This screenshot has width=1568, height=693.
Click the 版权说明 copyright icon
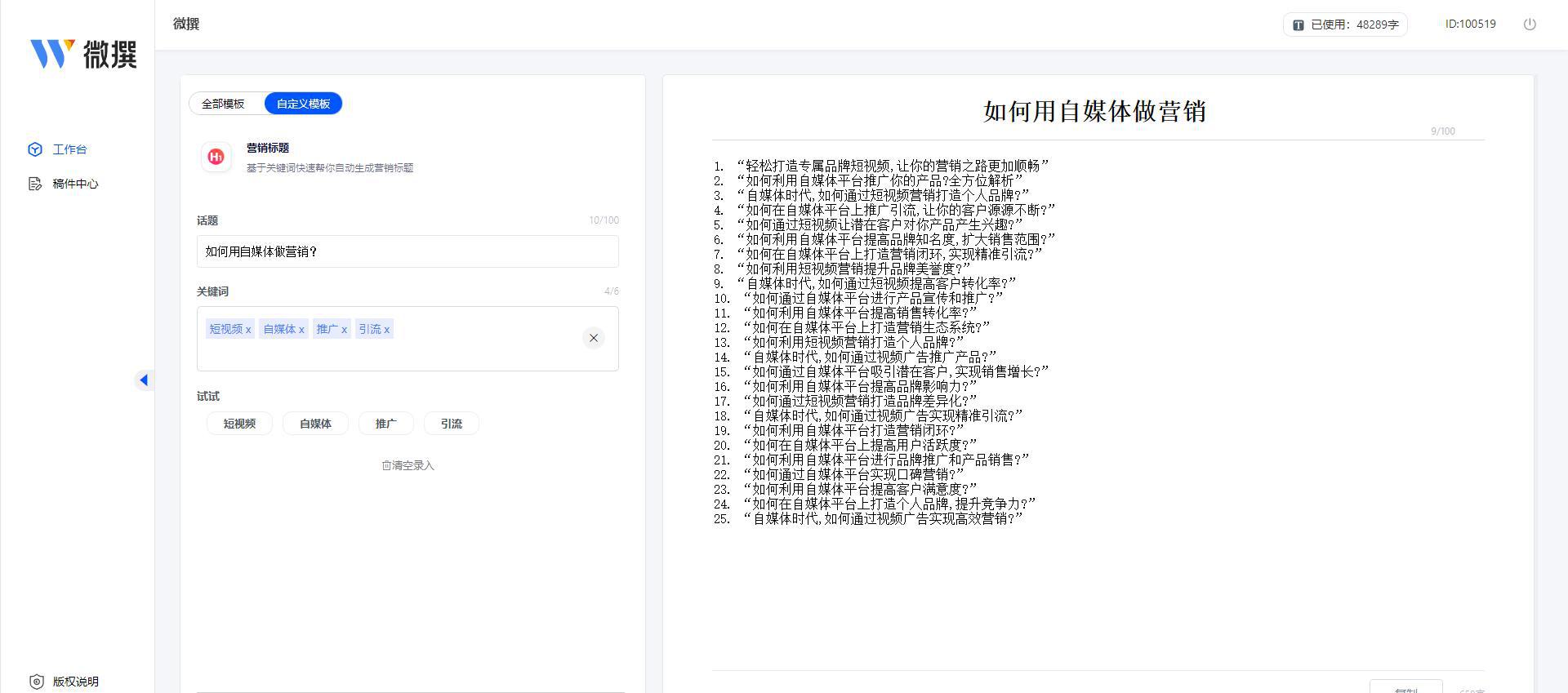pos(36,682)
